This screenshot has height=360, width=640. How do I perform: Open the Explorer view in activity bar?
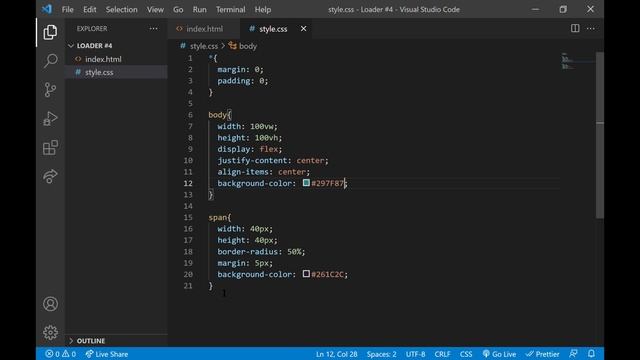coord(50,32)
